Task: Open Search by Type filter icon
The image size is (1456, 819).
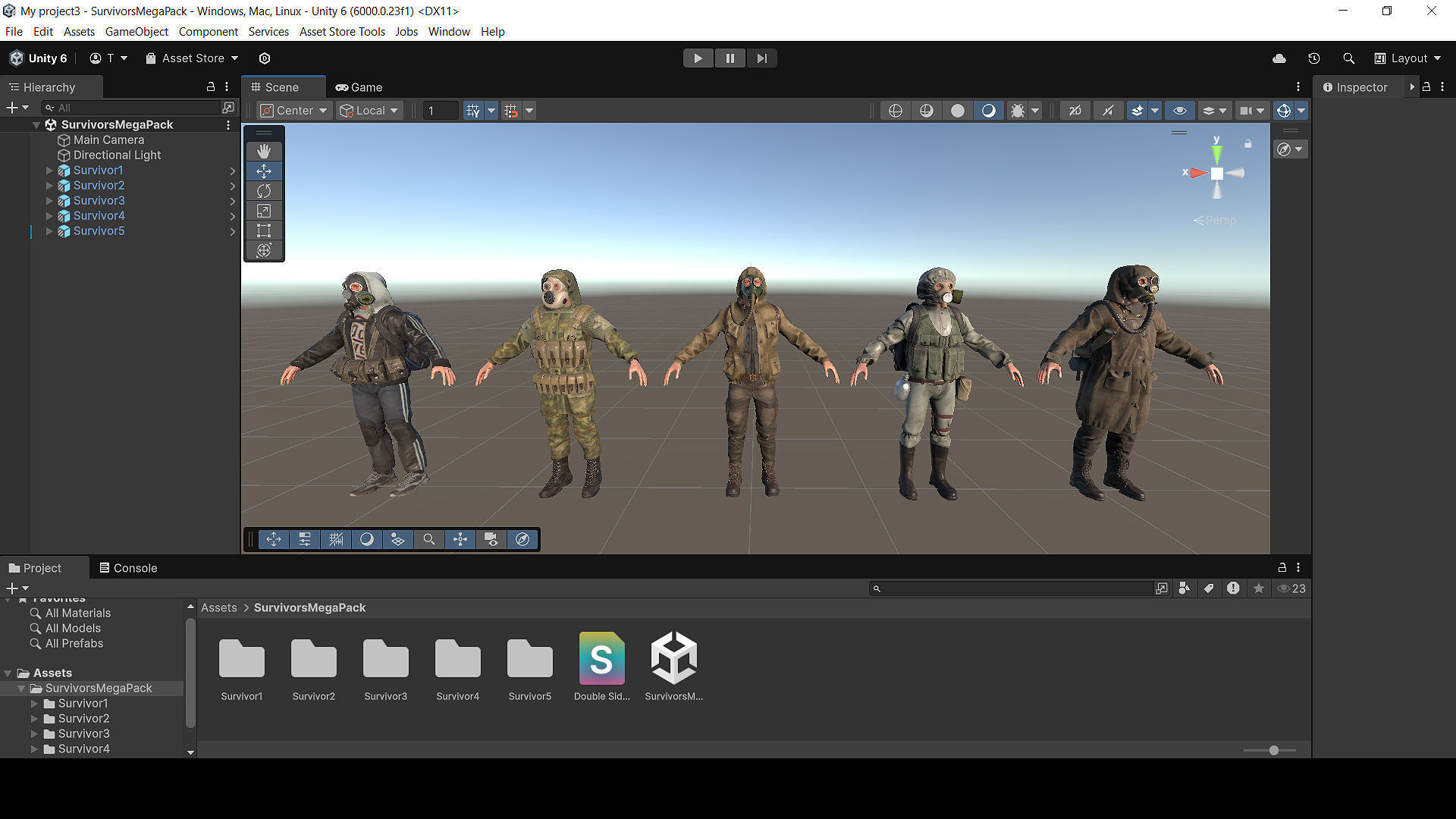Action: point(1185,588)
